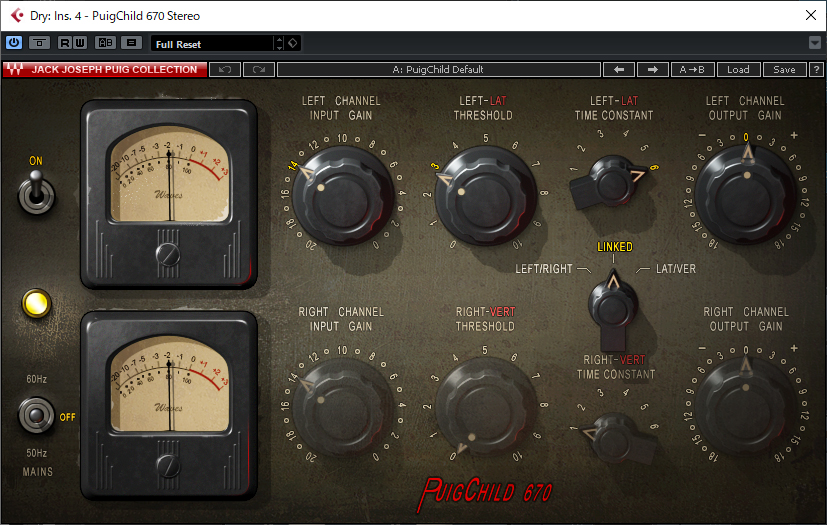The image size is (827, 525).
Task: Expand the plugin functions menu arrow
Action: [x=815, y=43]
